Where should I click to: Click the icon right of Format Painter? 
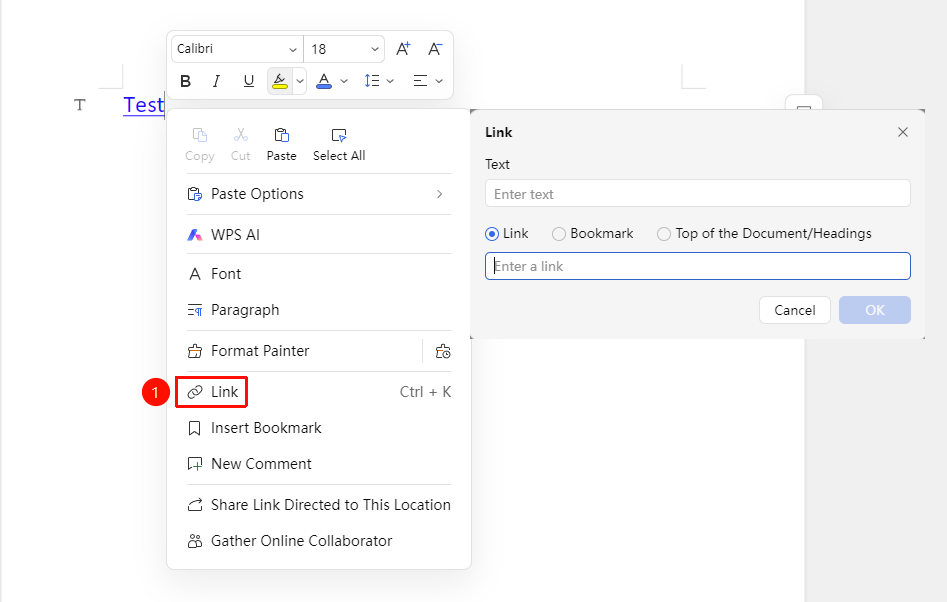(x=443, y=351)
